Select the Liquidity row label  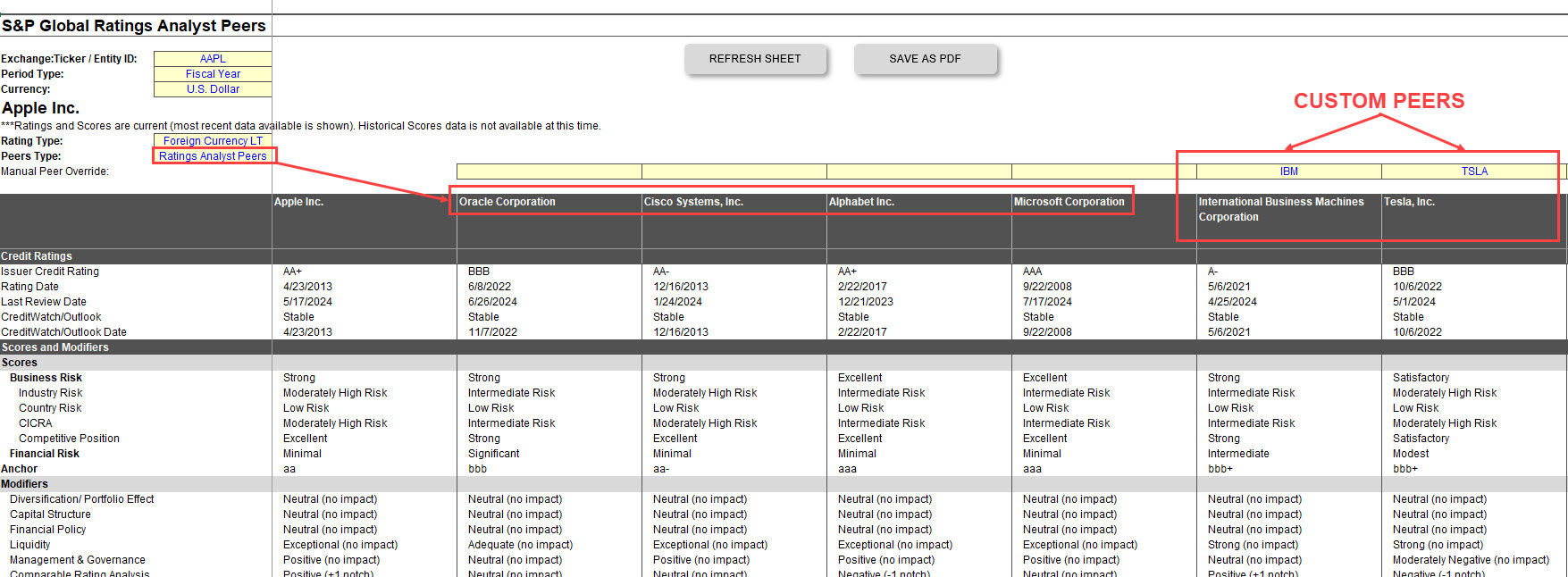(x=30, y=545)
